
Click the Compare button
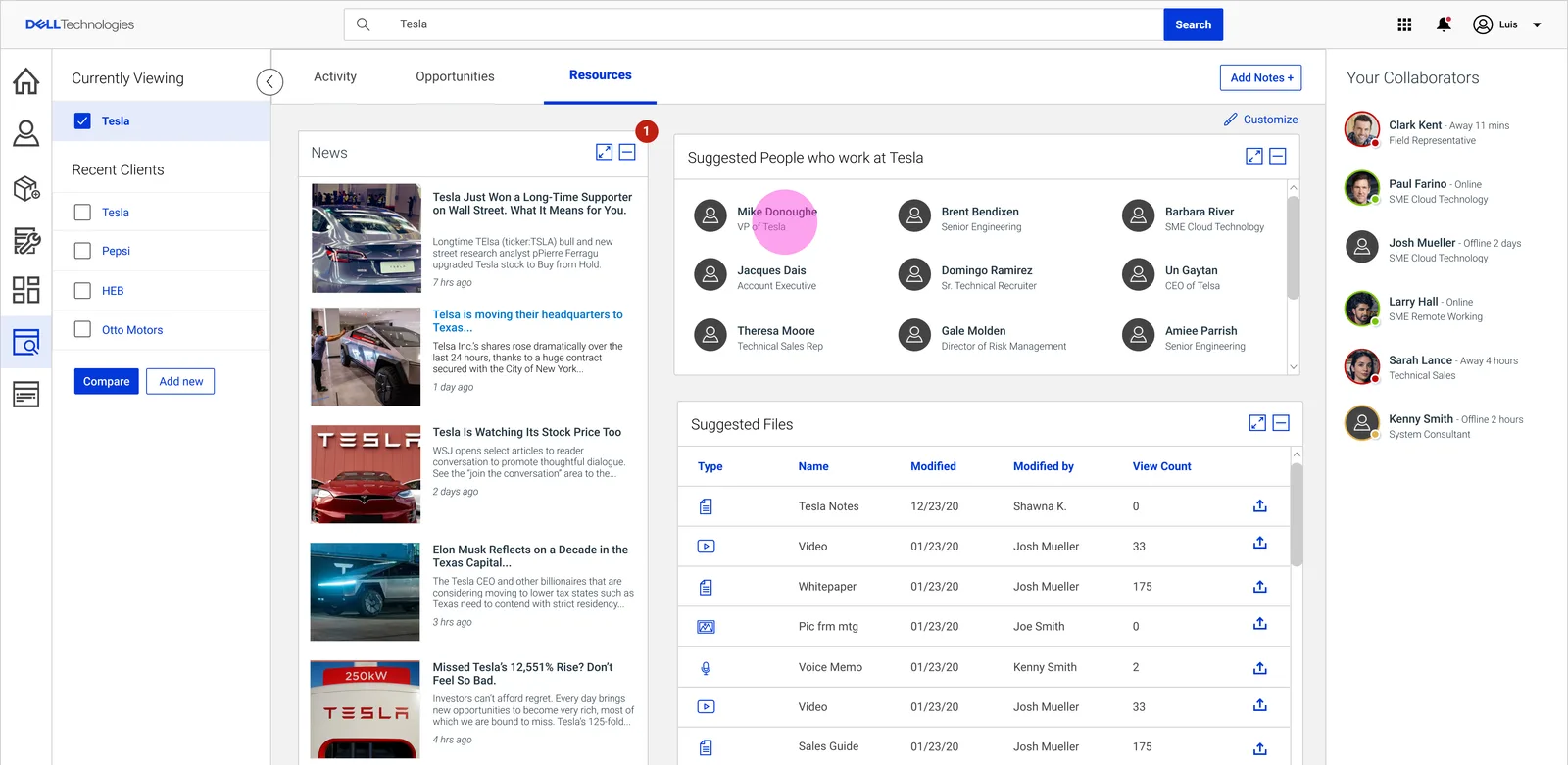tap(107, 381)
